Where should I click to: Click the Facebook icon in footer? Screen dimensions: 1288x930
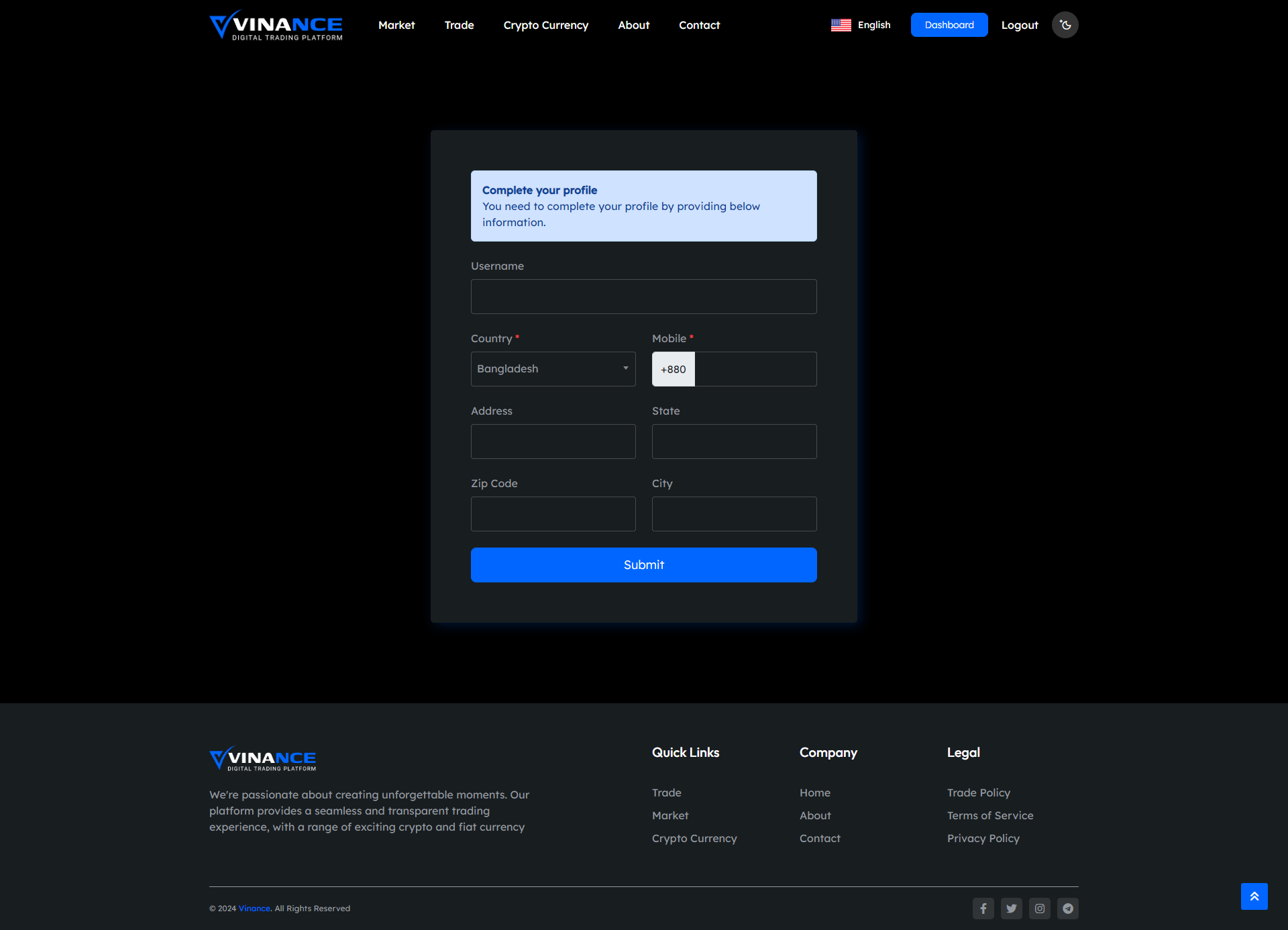[x=983, y=909]
